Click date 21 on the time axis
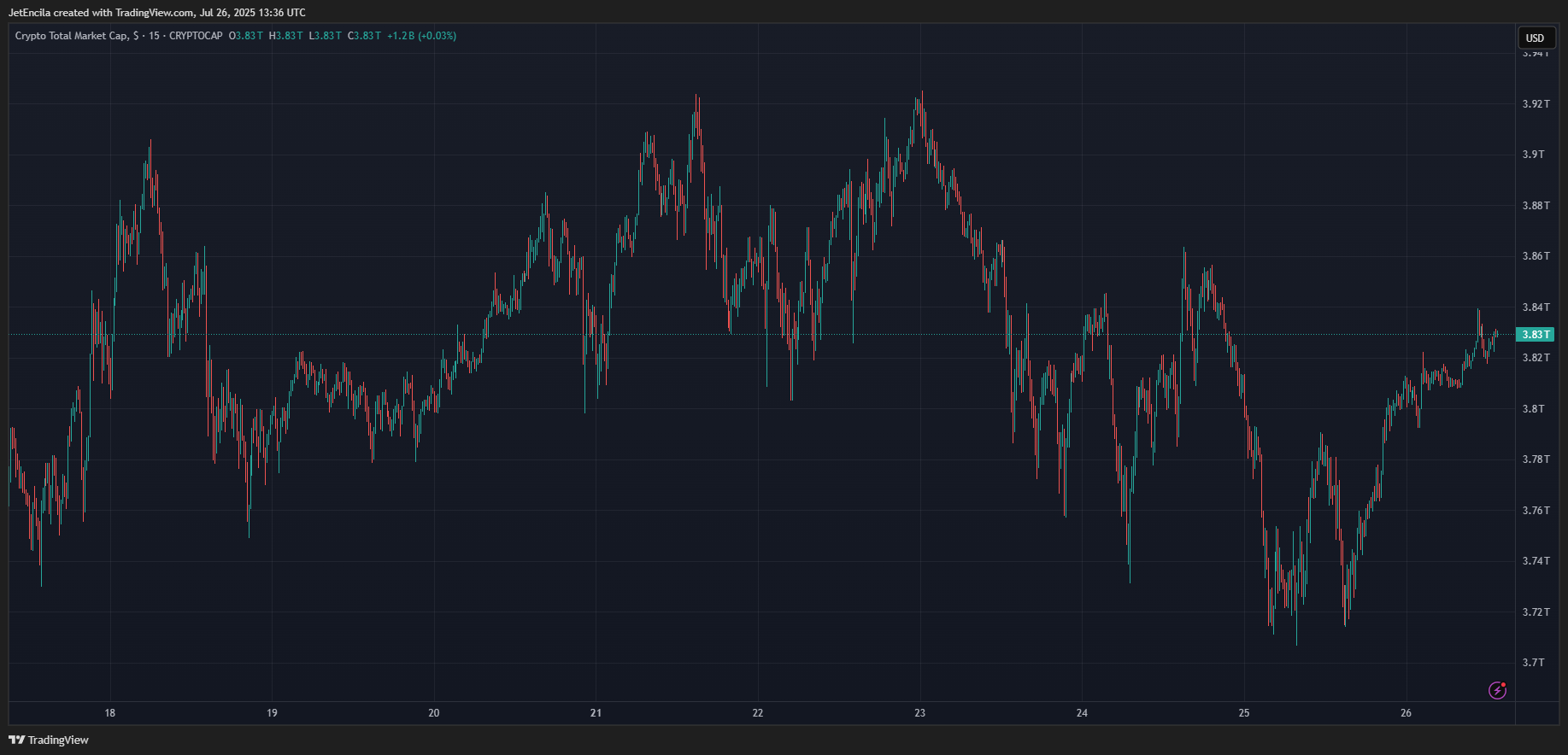This screenshot has height=755, width=1568. pyautogui.click(x=596, y=713)
